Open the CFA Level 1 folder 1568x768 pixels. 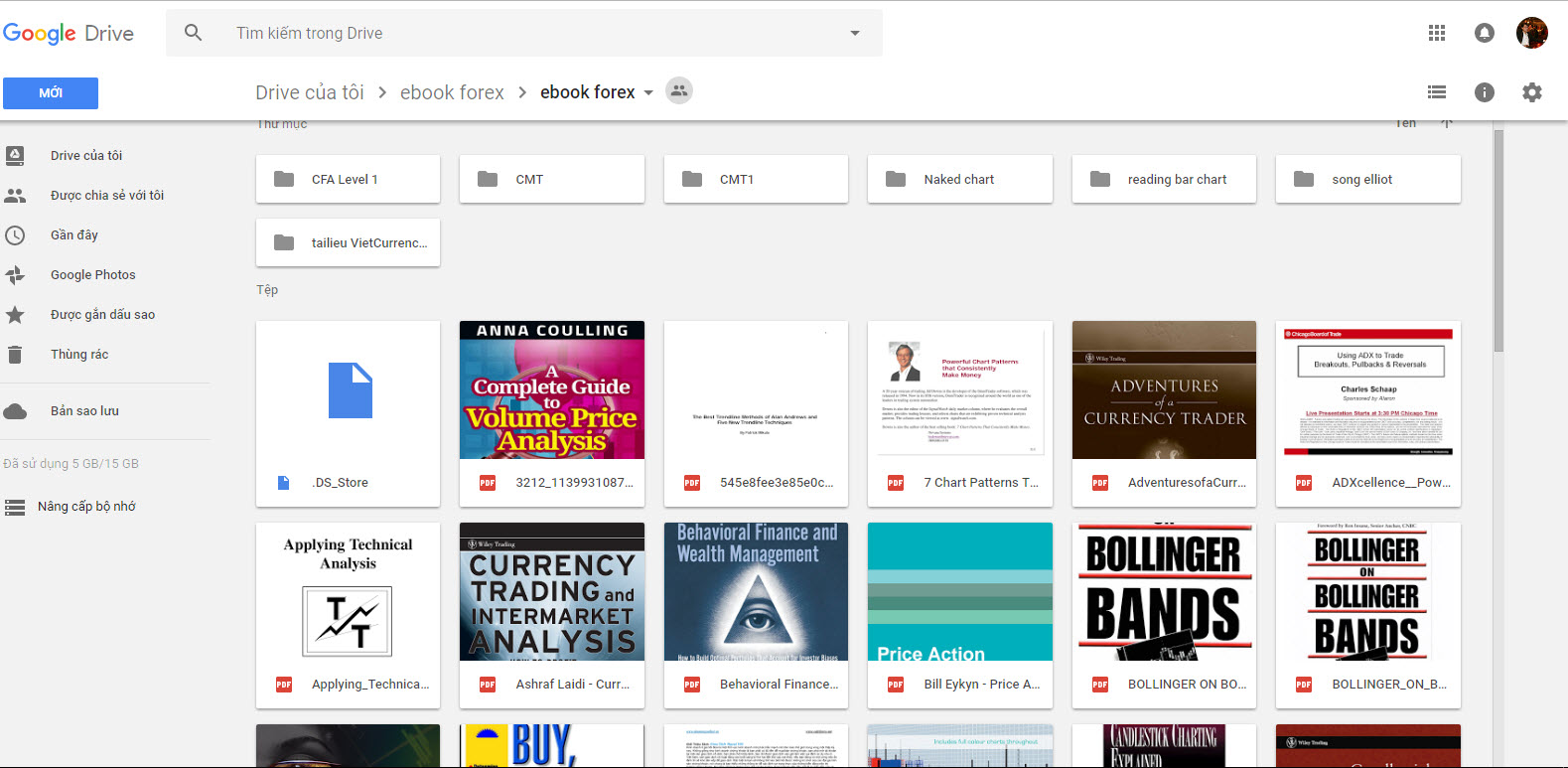(x=348, y=180)
